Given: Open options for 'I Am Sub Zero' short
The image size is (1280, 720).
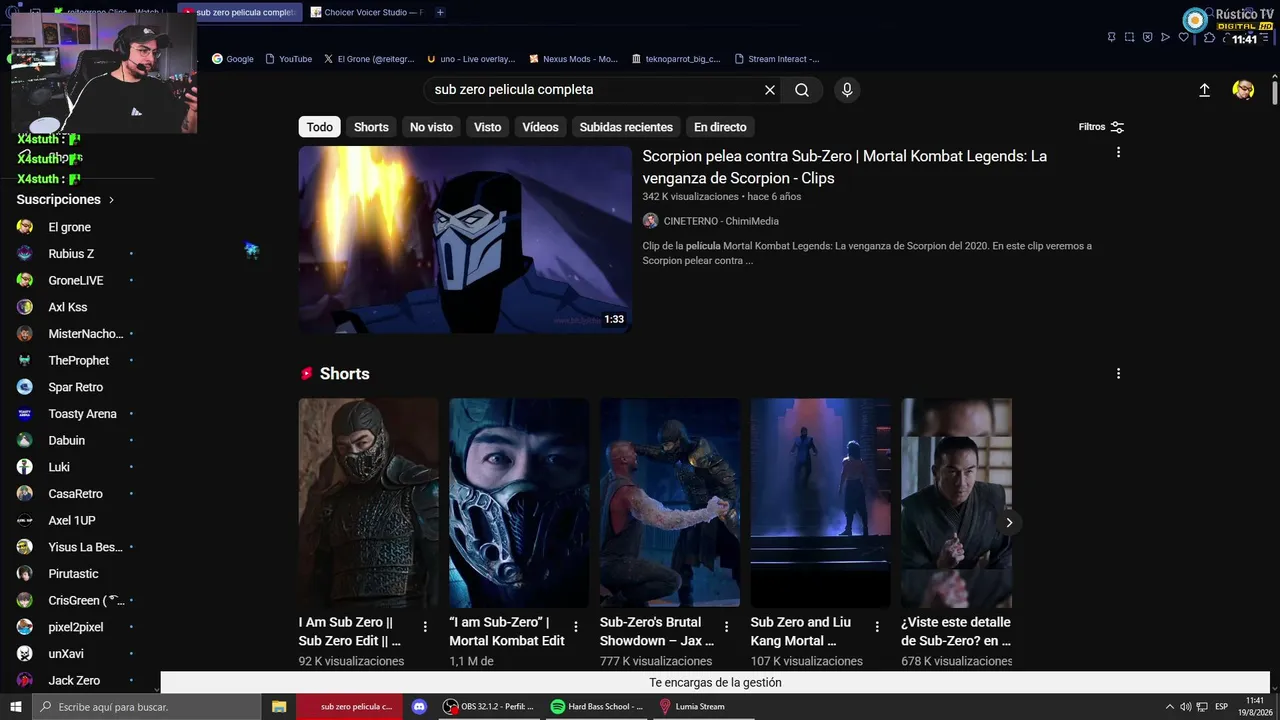Looking at the screenshot, I should point(425,627).
